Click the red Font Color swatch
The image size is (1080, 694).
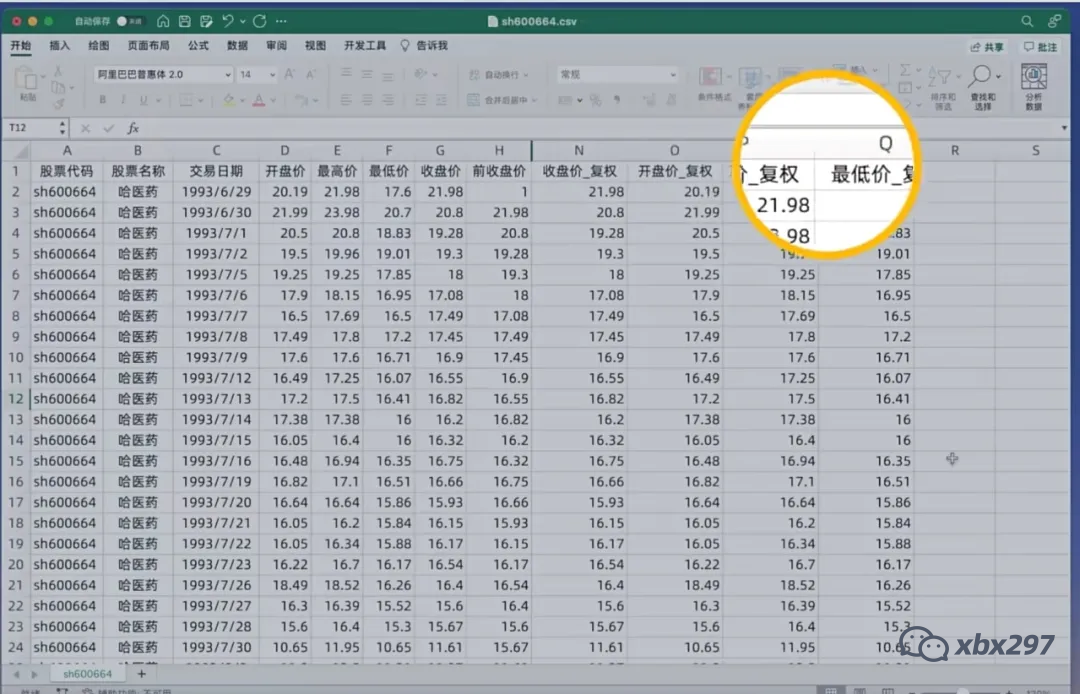259,100
